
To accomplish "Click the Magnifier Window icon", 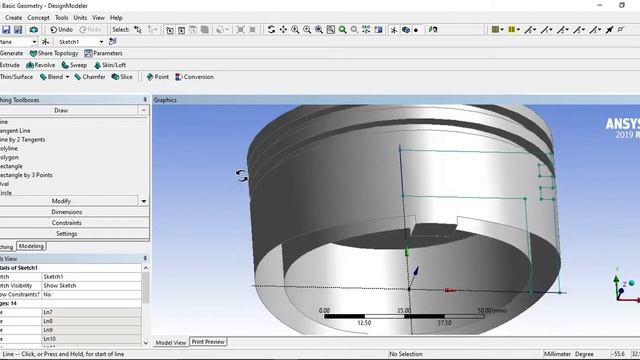I will tap(331, 30).
